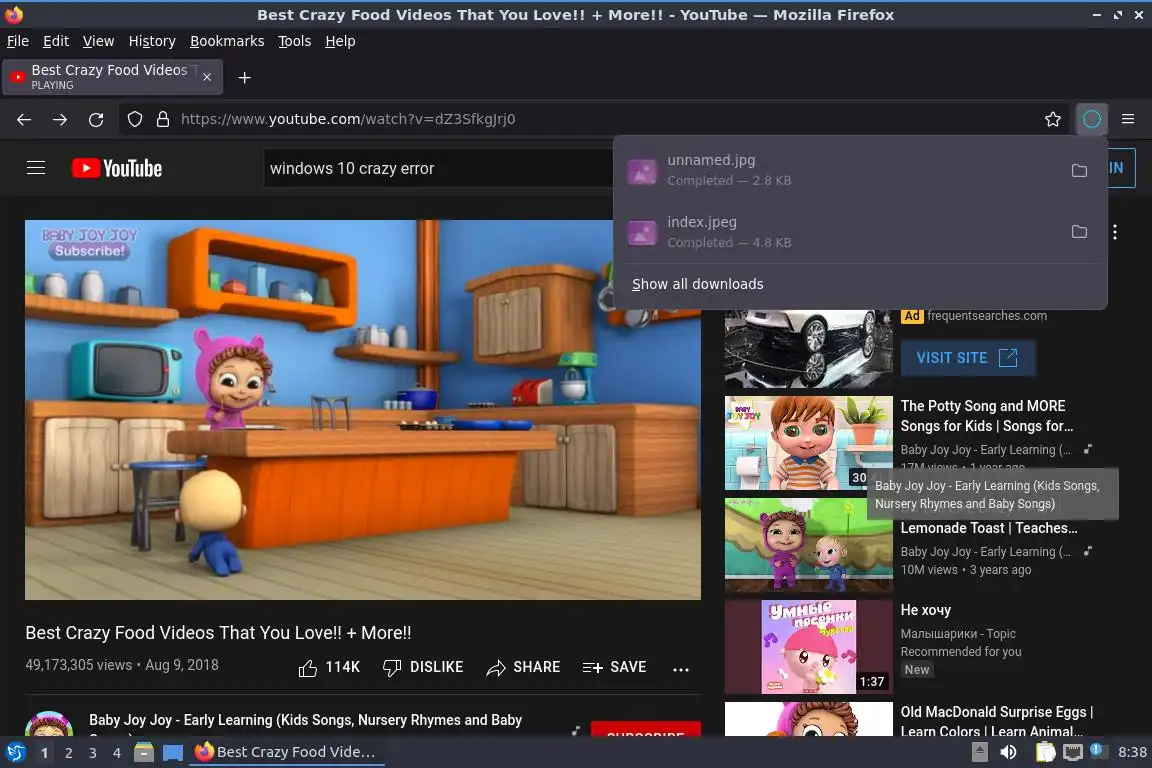Save the video to a playlist
The width and height of the screenshot is (1152, 768).
(x=614, y=667)
